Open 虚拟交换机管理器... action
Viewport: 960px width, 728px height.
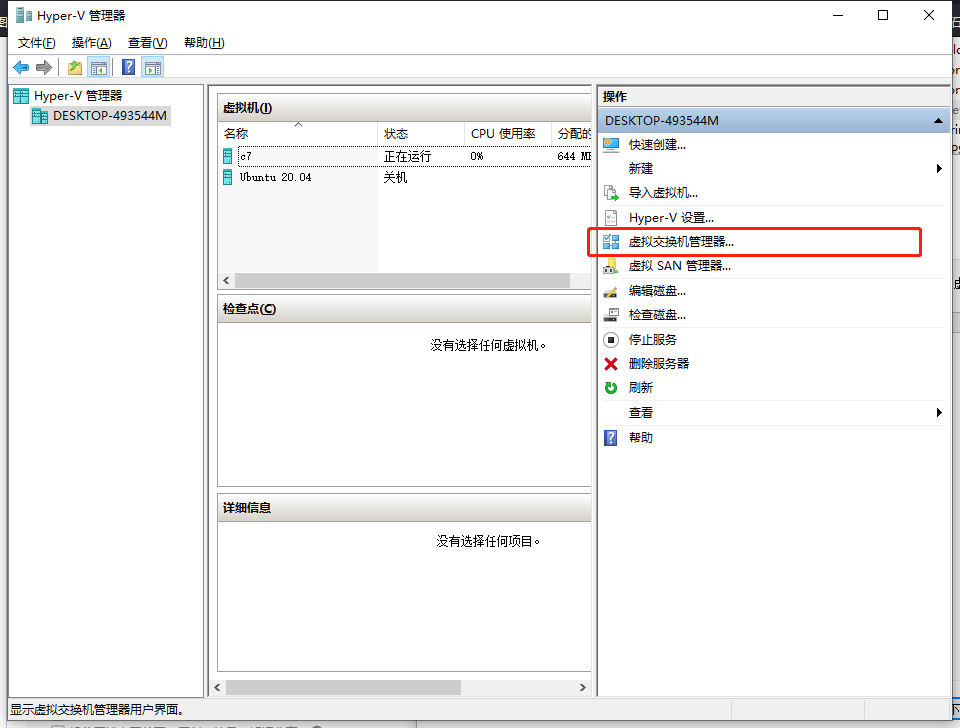(x=681, y=242)
